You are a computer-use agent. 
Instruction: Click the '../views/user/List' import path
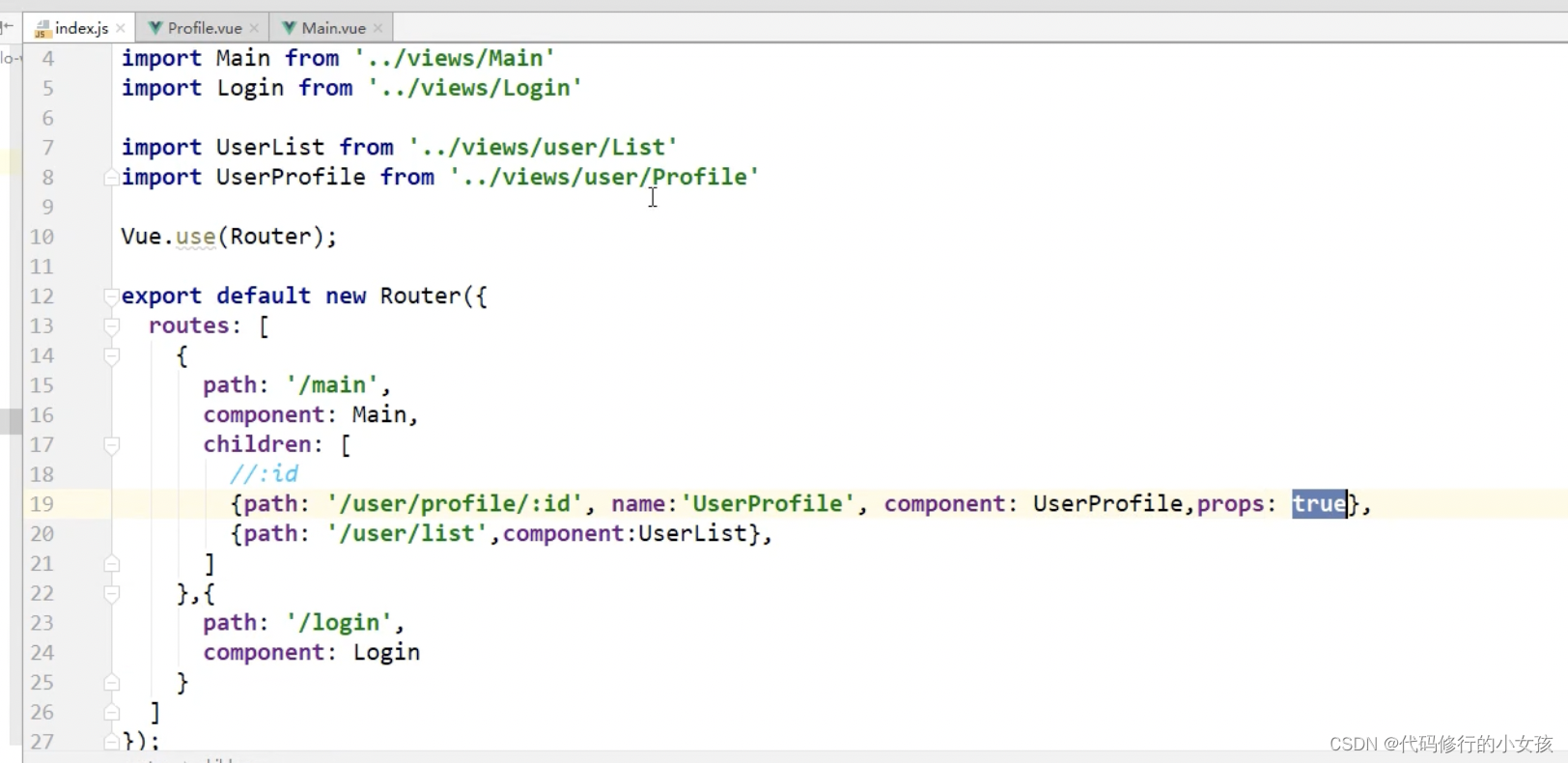543,147
